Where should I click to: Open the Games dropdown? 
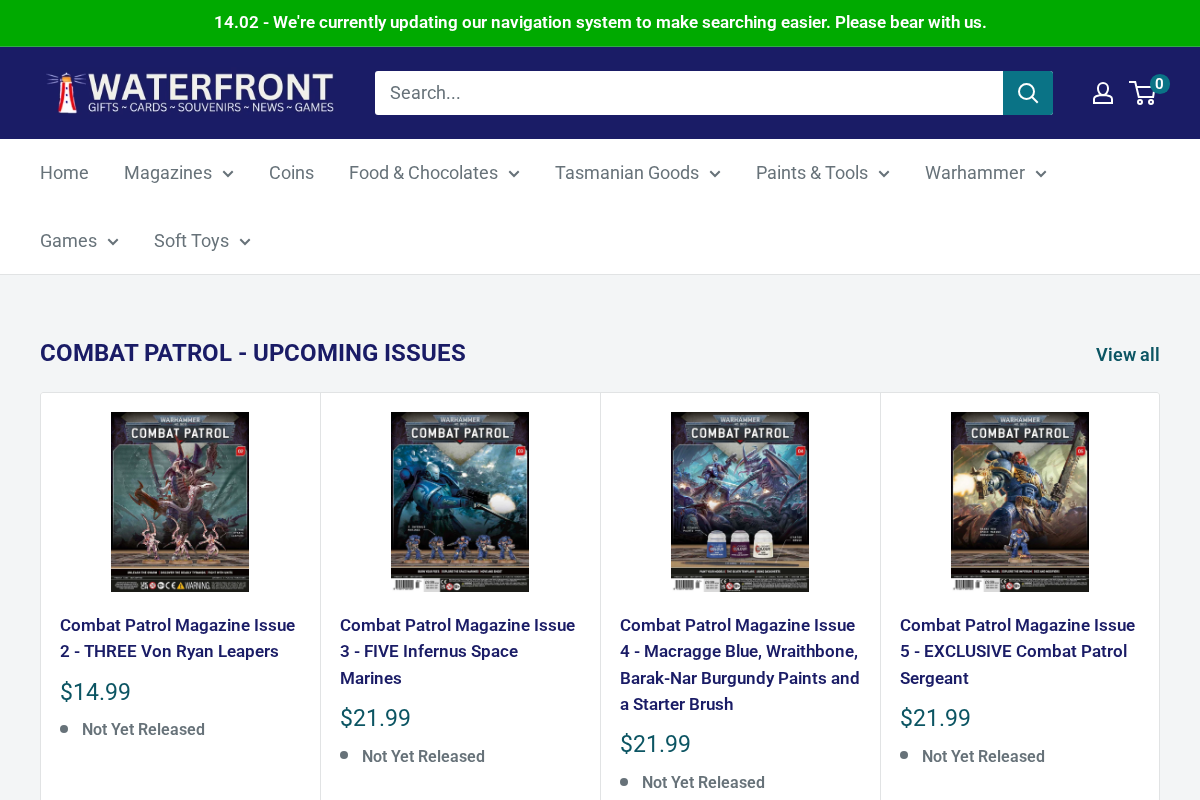coord(79,241)
